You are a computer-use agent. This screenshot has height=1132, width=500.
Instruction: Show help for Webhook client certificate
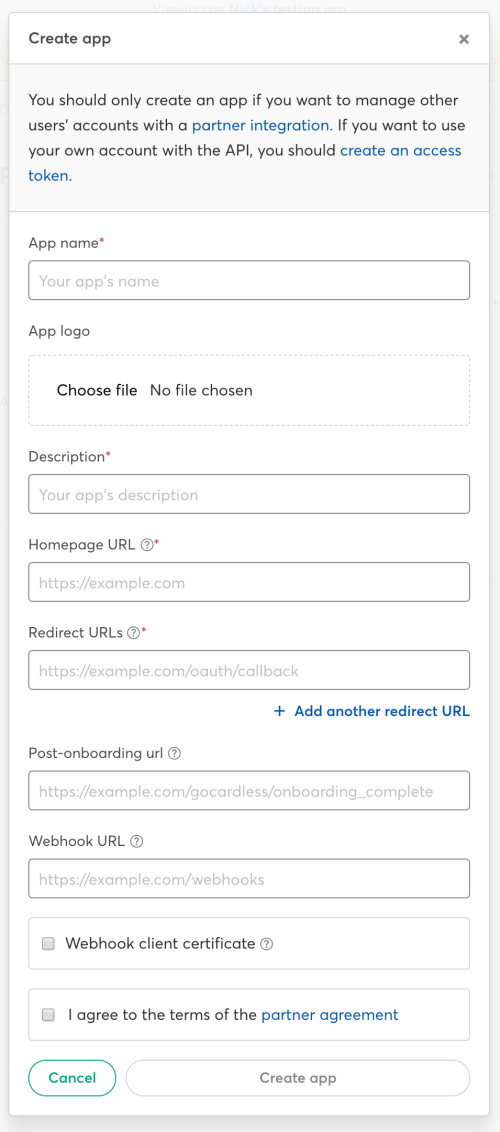(266, 944)
